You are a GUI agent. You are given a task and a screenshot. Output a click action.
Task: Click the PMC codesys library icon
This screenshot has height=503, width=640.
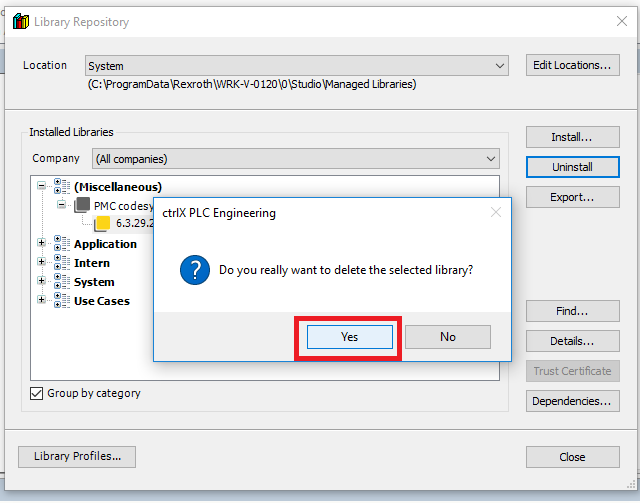(82, 205)
